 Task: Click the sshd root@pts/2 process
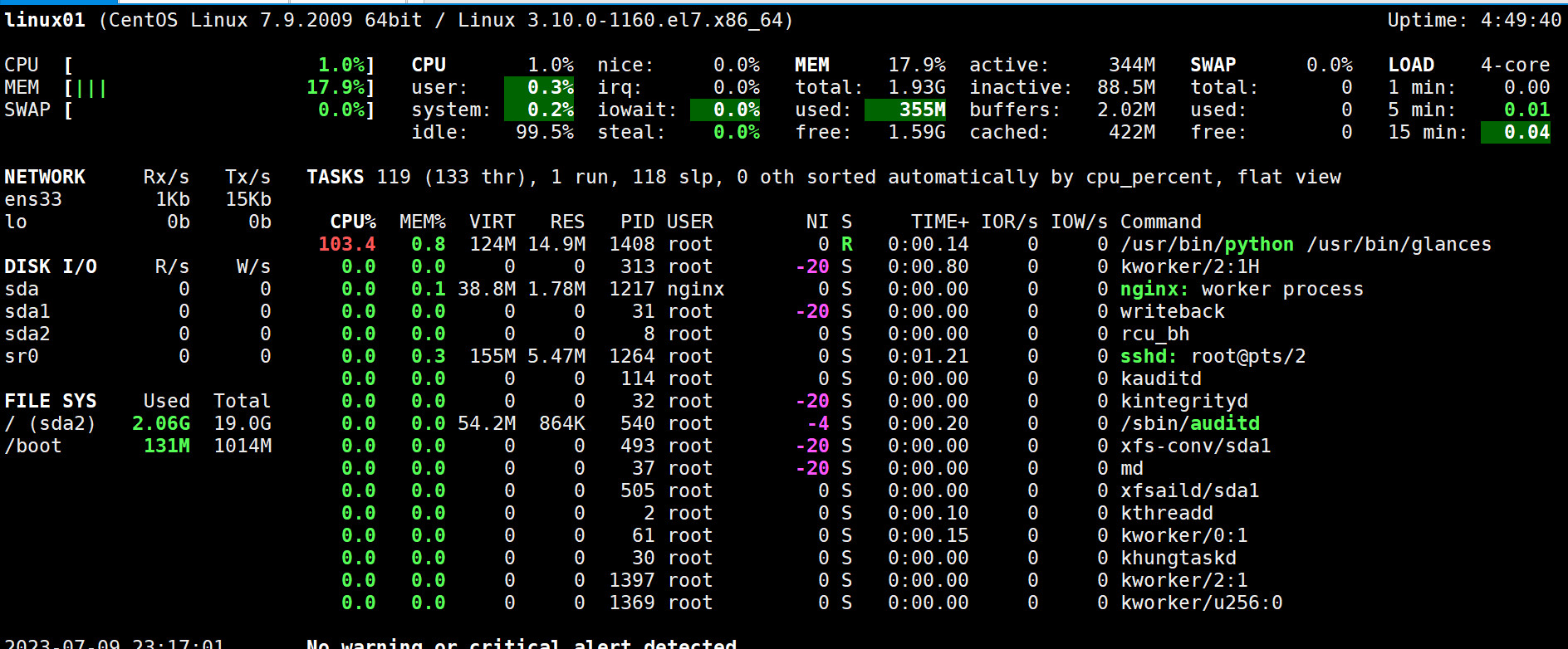coord(1212,356)
